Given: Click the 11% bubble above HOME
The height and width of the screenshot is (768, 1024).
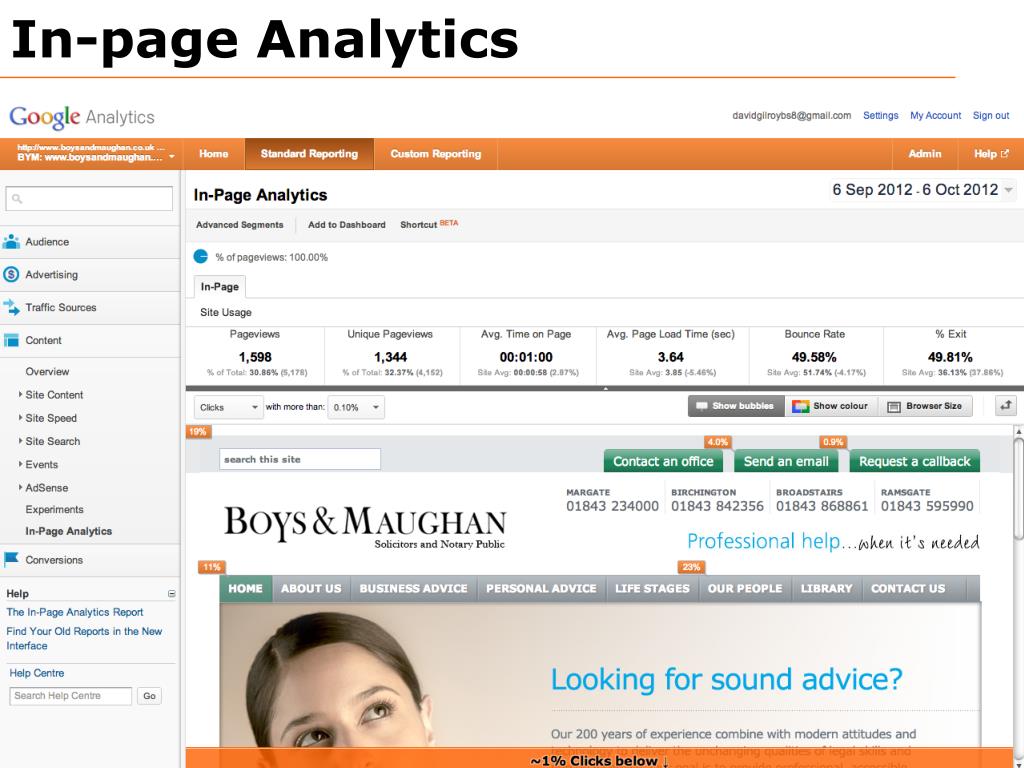Looking at the screenshot, I should pyautogui.click(x=212, y=567).
